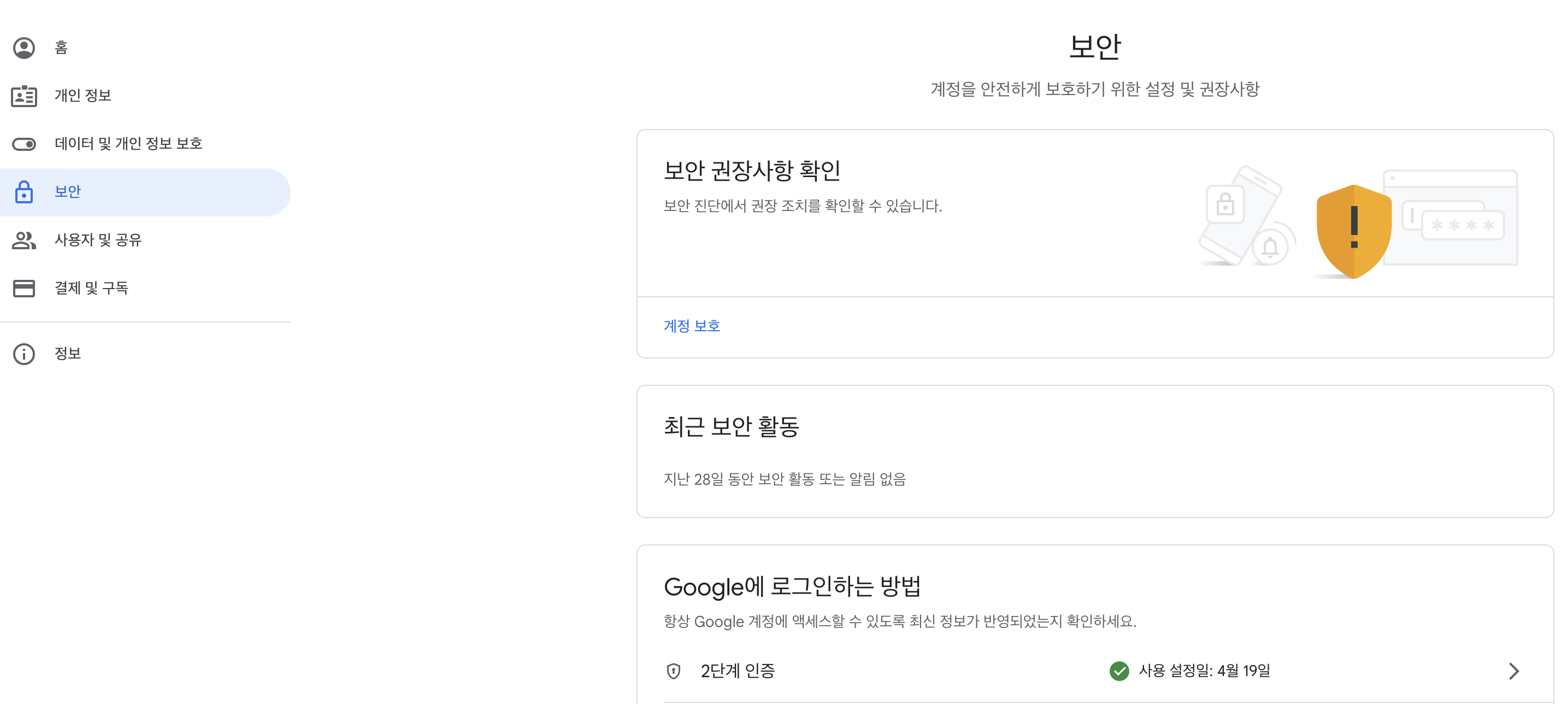1568x704 pixels.
Task: Open 개인 정보 section from sidebar
Action: pos(83,95)
